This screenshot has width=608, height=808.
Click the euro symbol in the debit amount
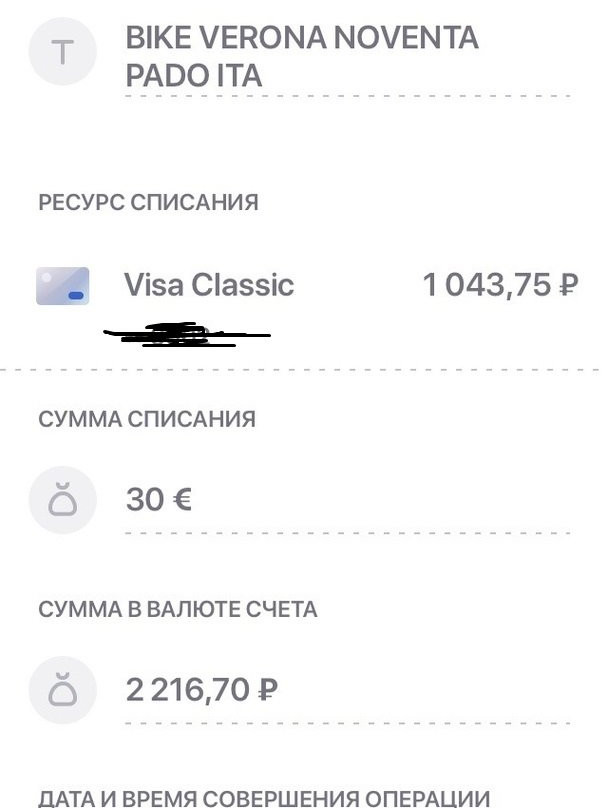pos(181,499)
